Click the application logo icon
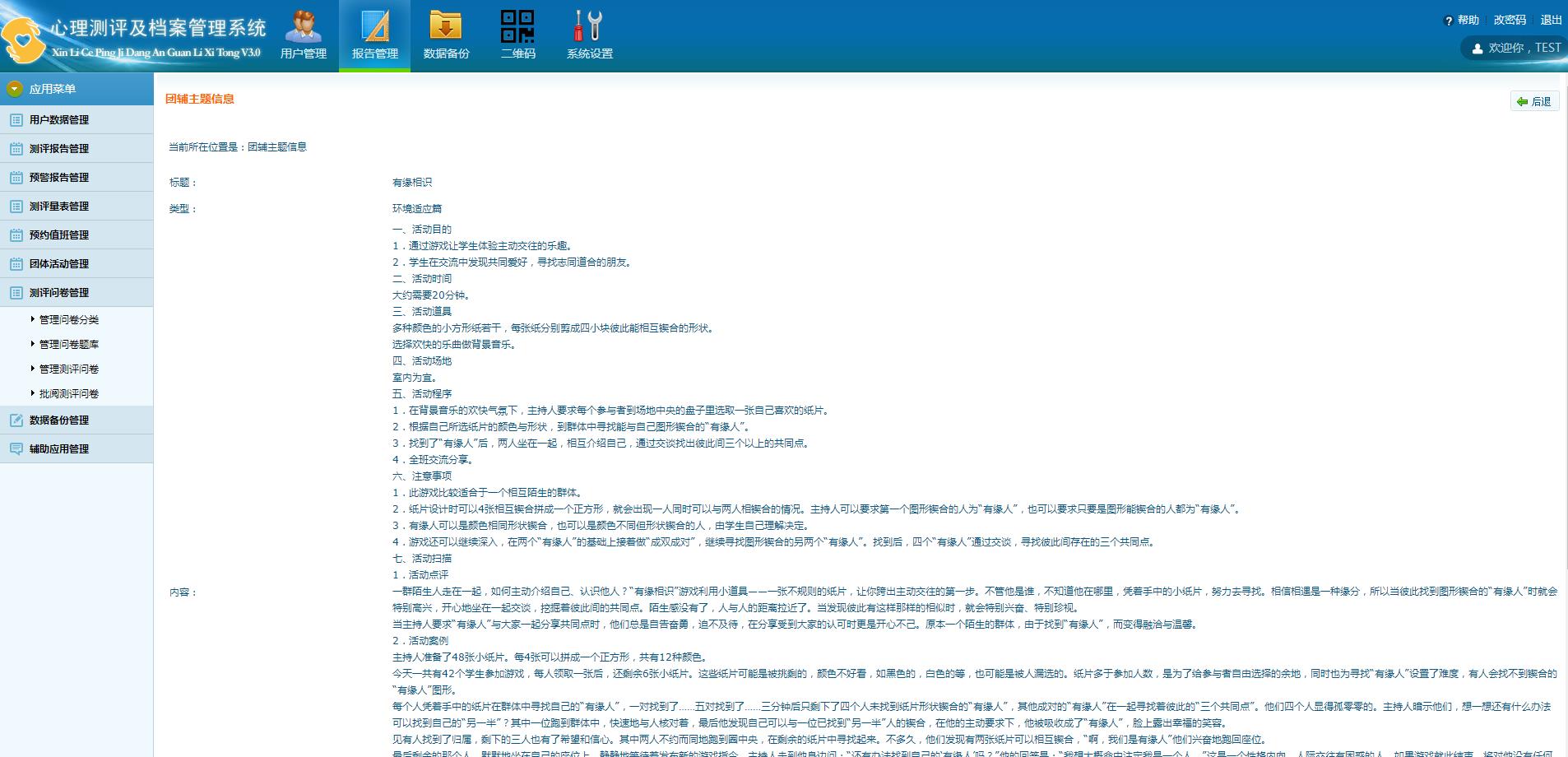Viewport: 1568px width, 757px height. point(24,41)
